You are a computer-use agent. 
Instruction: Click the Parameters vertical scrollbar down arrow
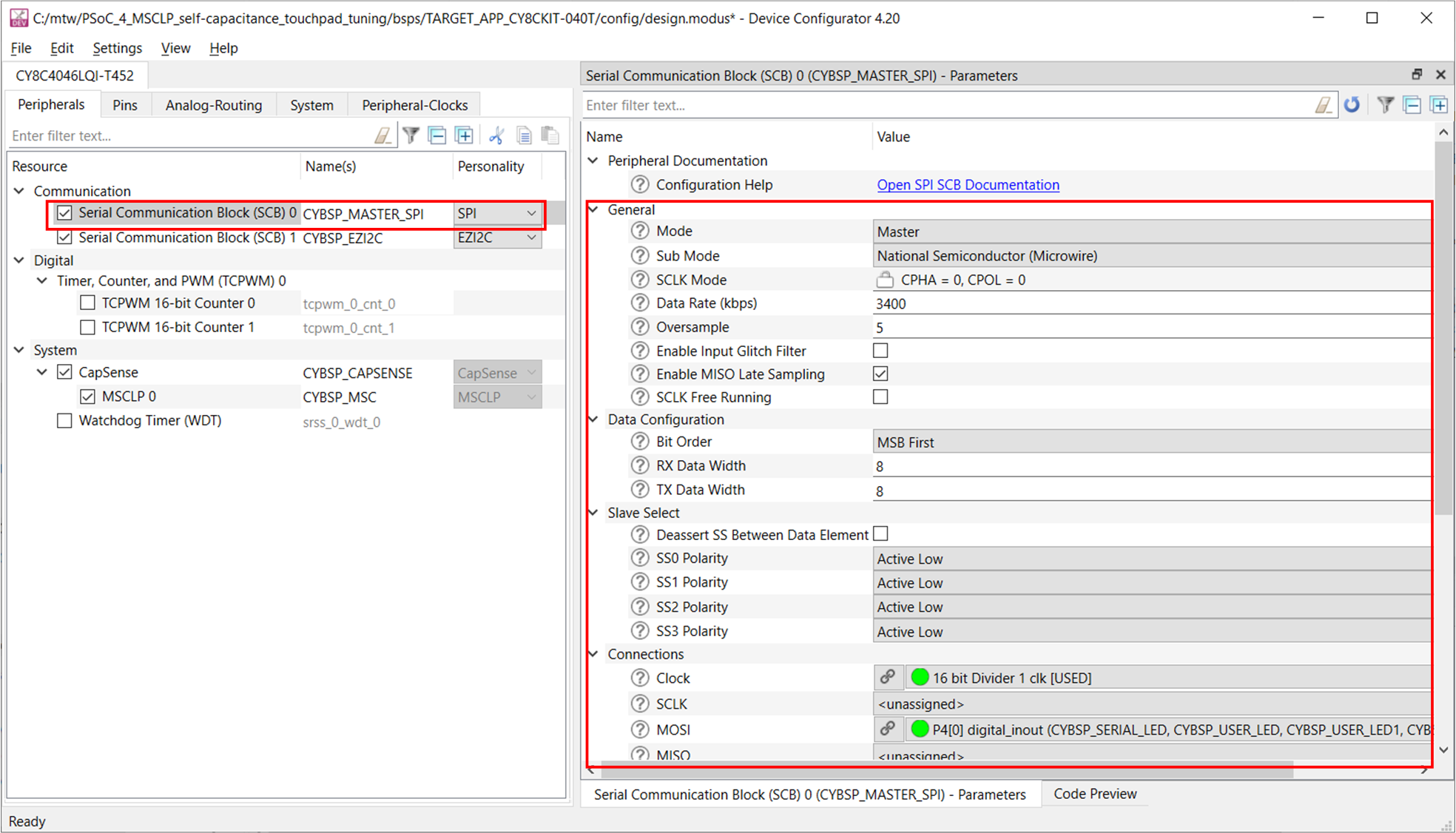pyautogui.click(x=1443, y=750)
